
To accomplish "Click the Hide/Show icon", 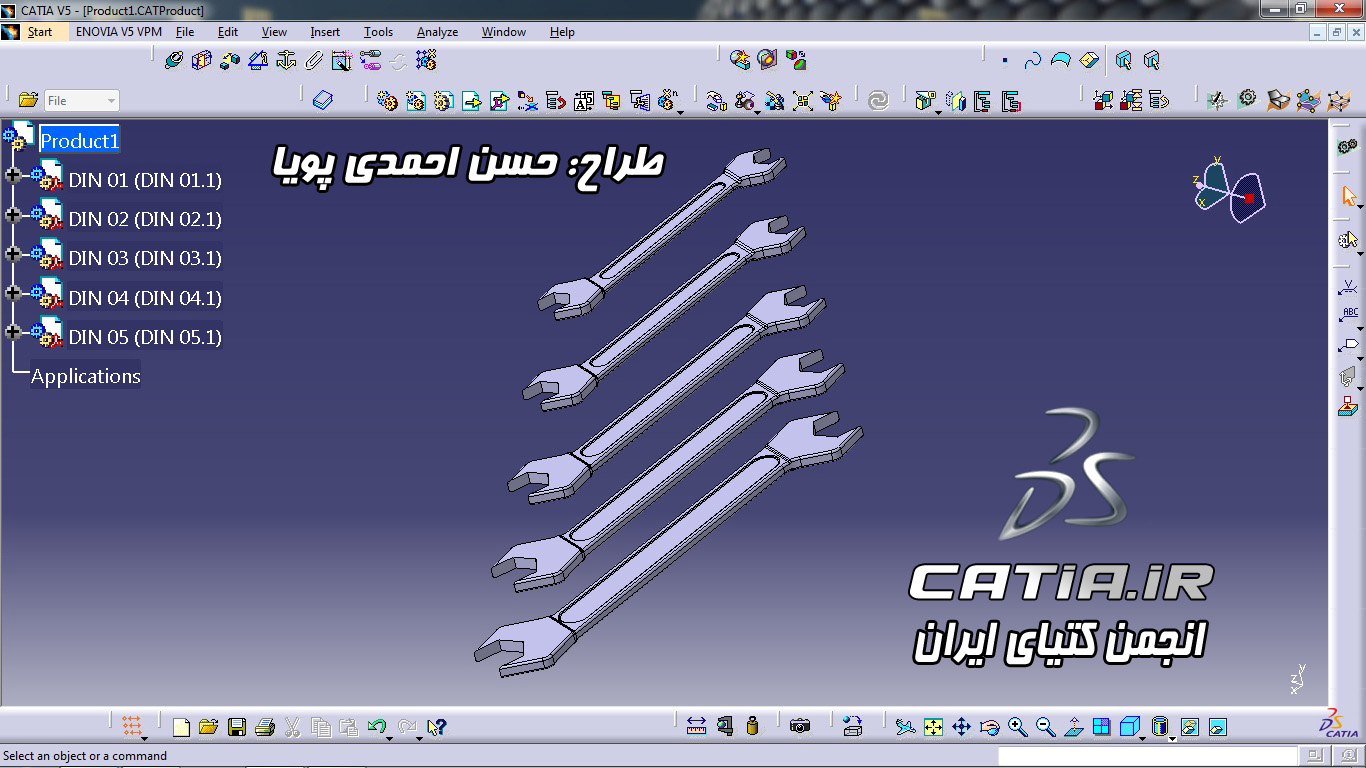I will click(x=1189, y=727).
